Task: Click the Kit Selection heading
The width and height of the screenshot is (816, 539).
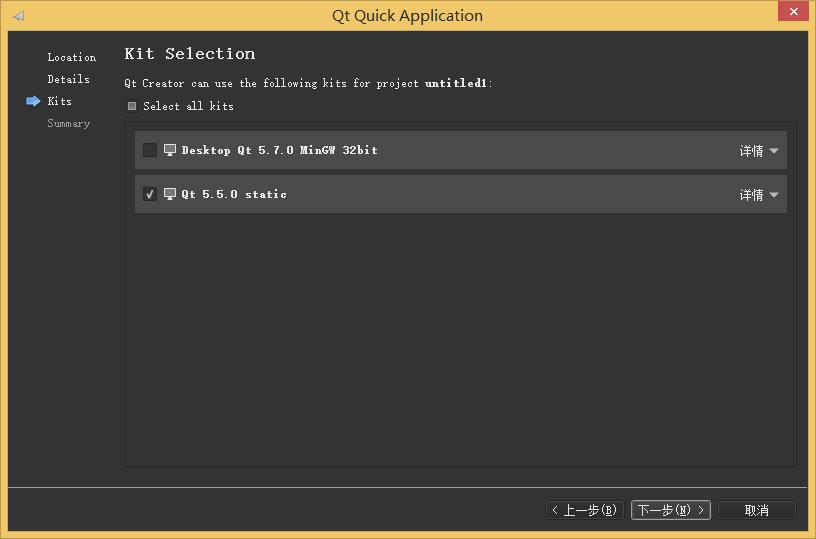Action: [189, 54]
